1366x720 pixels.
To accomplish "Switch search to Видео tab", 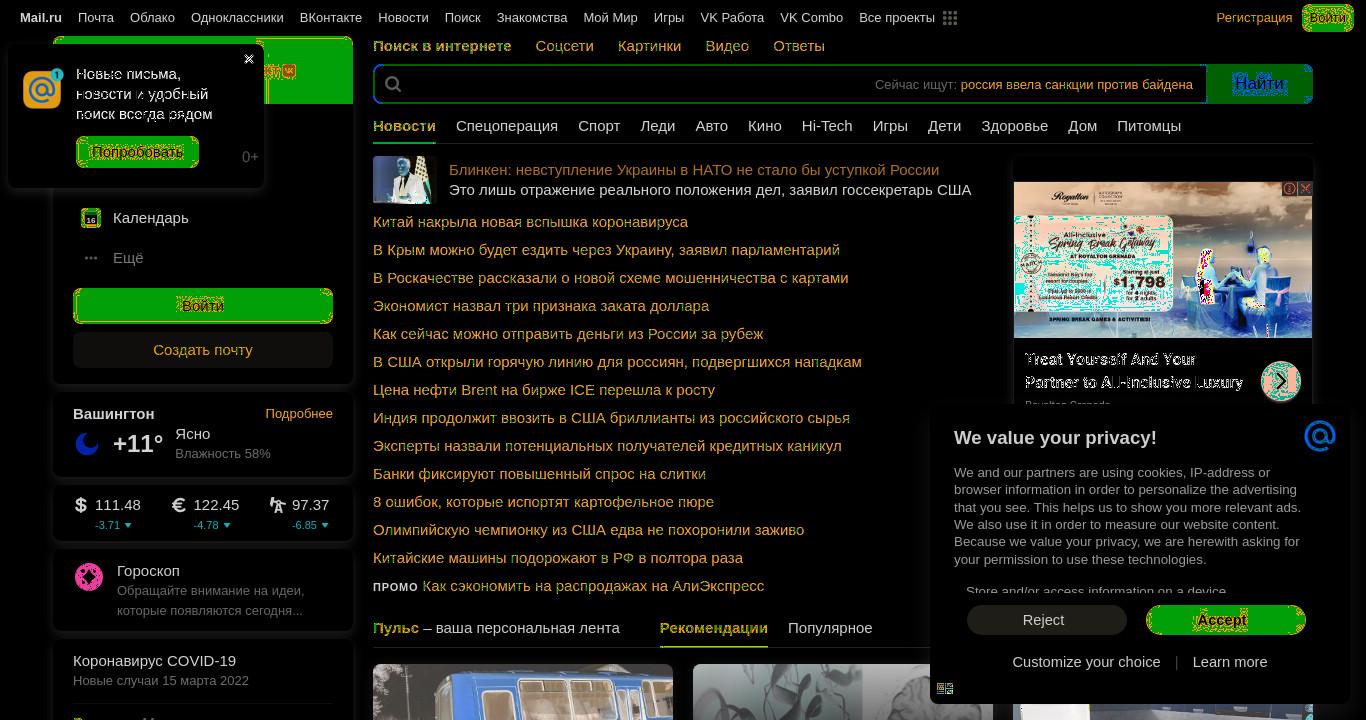I will coord(727,46).
